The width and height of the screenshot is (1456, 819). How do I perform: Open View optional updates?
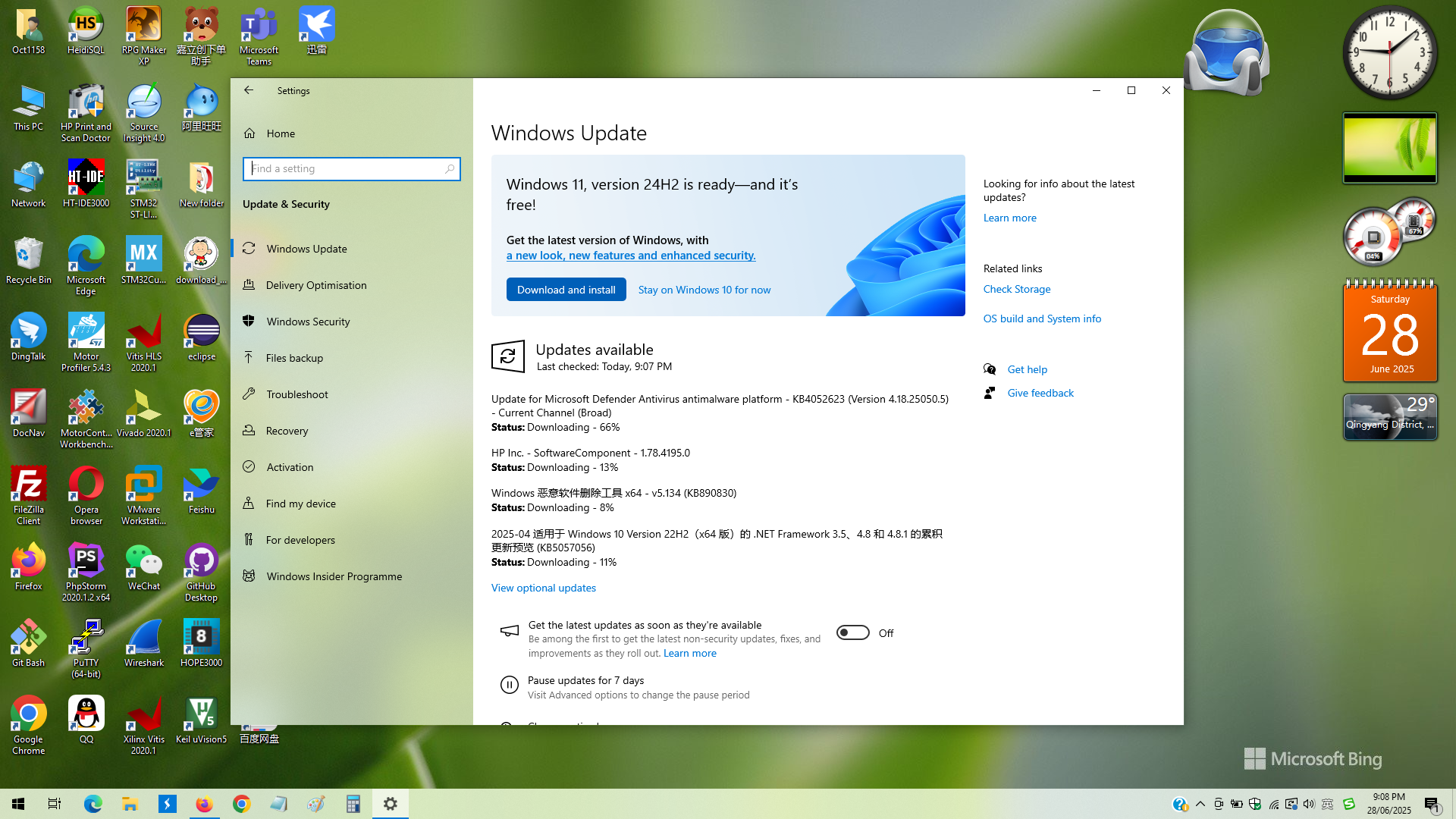click(x=544, y=588)
